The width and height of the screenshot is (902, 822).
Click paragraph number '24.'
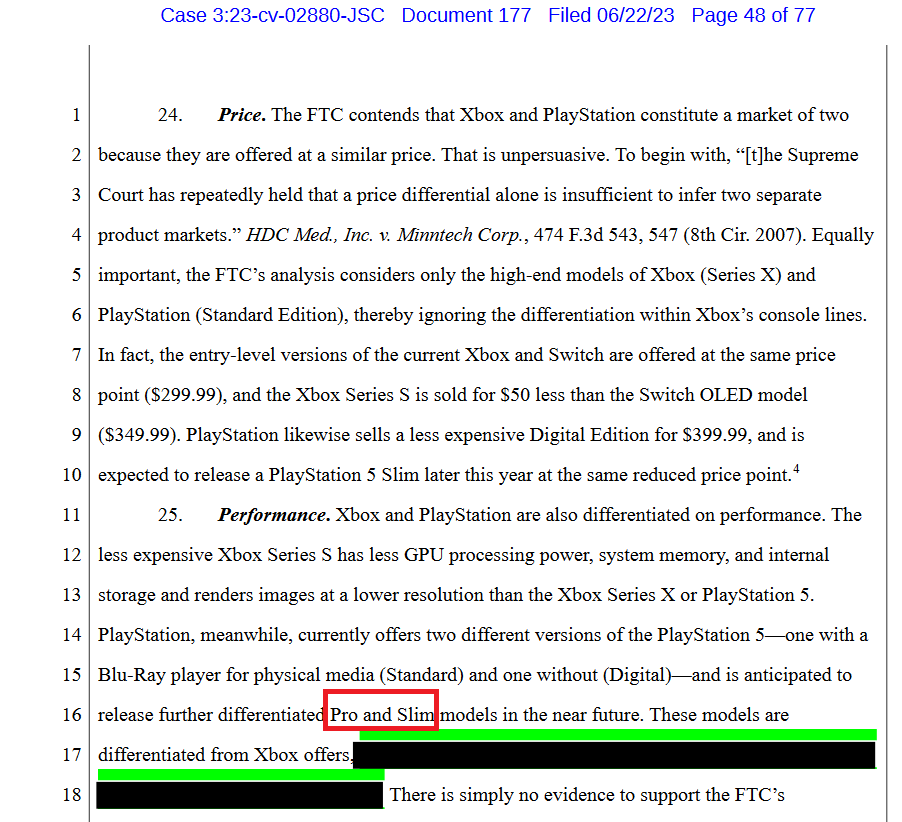[x=170, y=115]
